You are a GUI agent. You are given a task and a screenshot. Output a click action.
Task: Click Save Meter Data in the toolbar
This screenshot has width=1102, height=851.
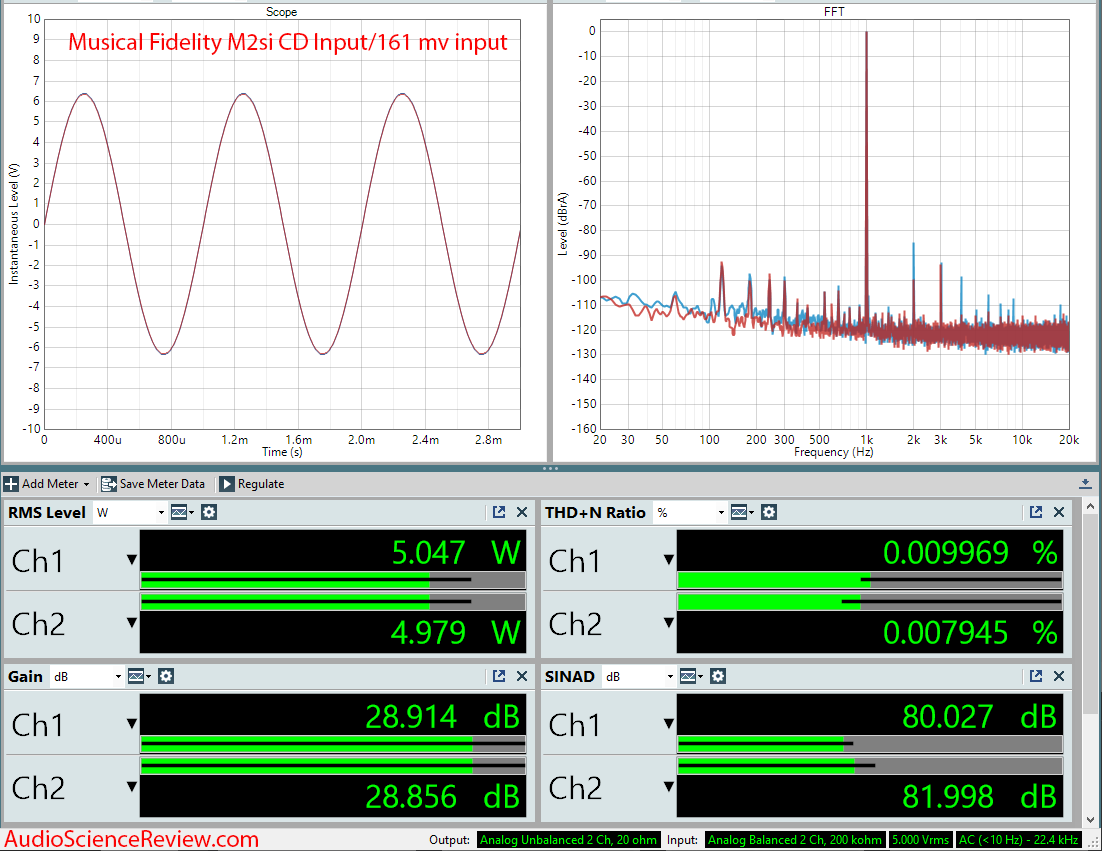153,483
